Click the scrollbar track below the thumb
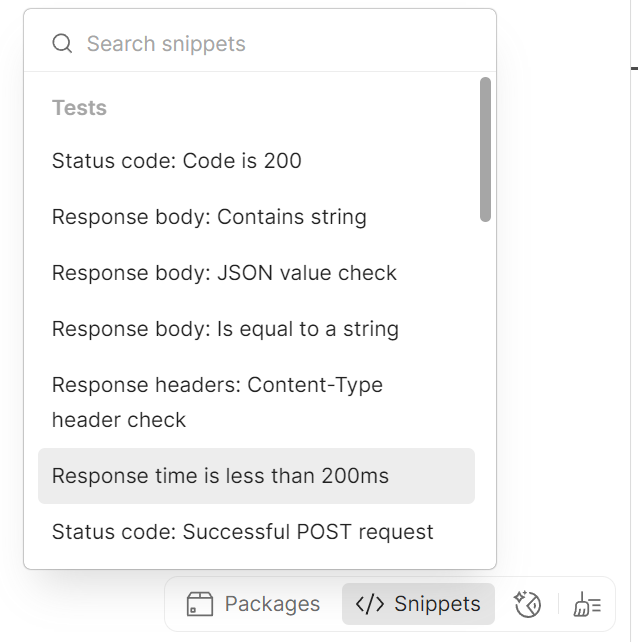This screenshot has height=642, width=638. pyautogui.click(x=485, y=400)
